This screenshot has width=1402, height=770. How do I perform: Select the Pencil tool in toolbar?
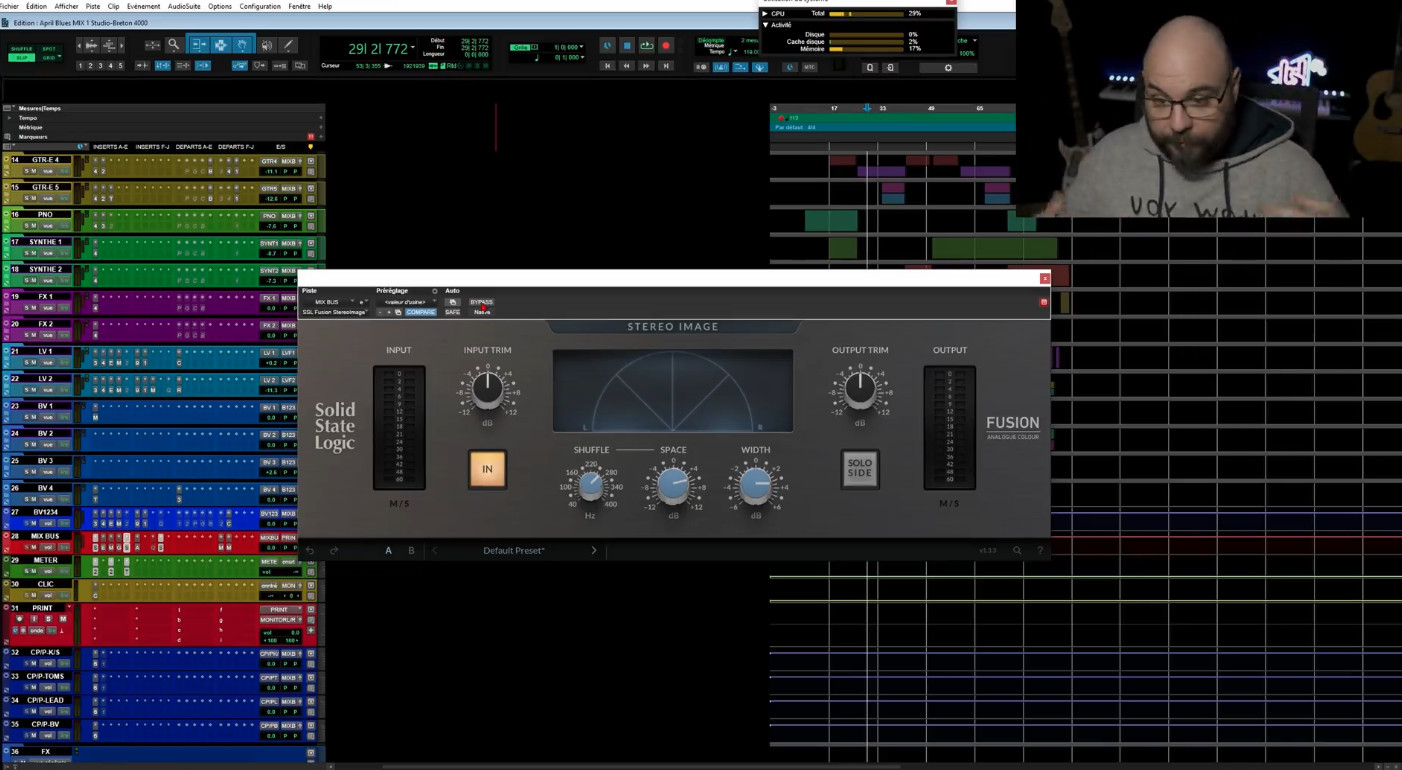288,45
